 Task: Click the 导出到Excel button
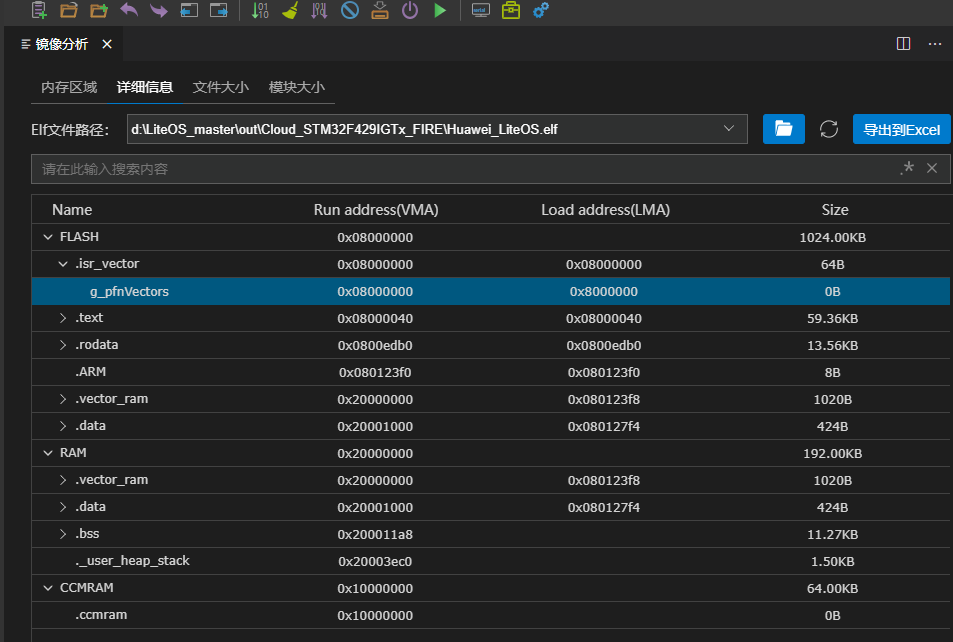[901, 129]
